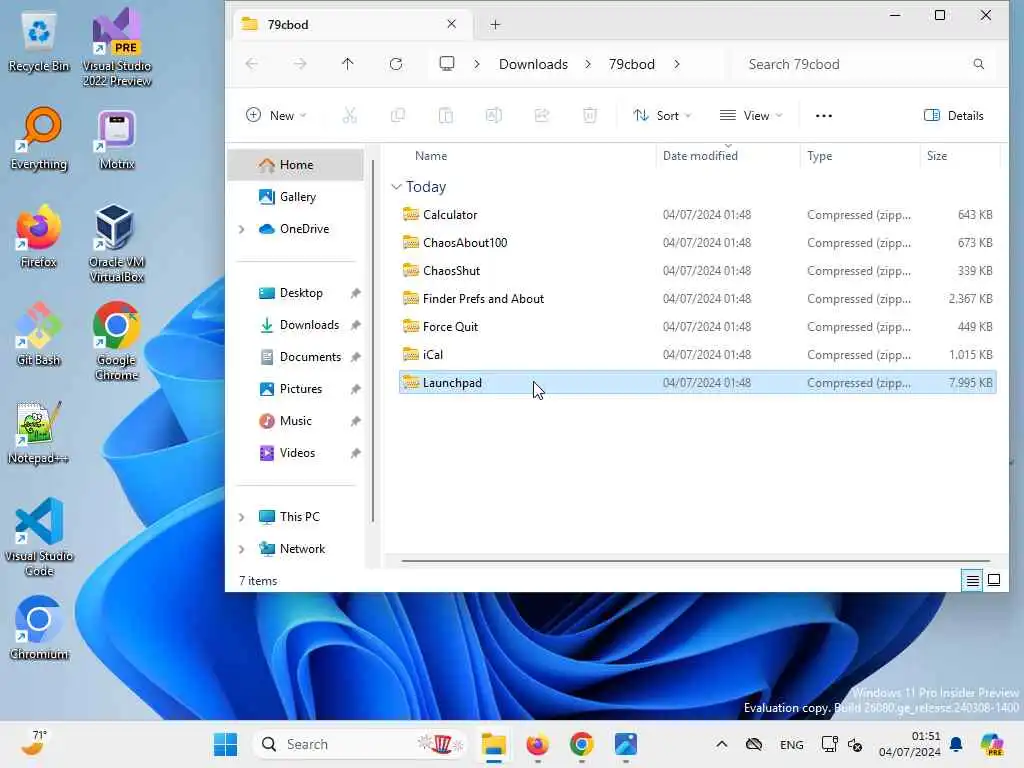Image resolution: width=1024 pixels, height=768 pixels.
Task: Toggle the Details pane
Action: tap(953, 116)
